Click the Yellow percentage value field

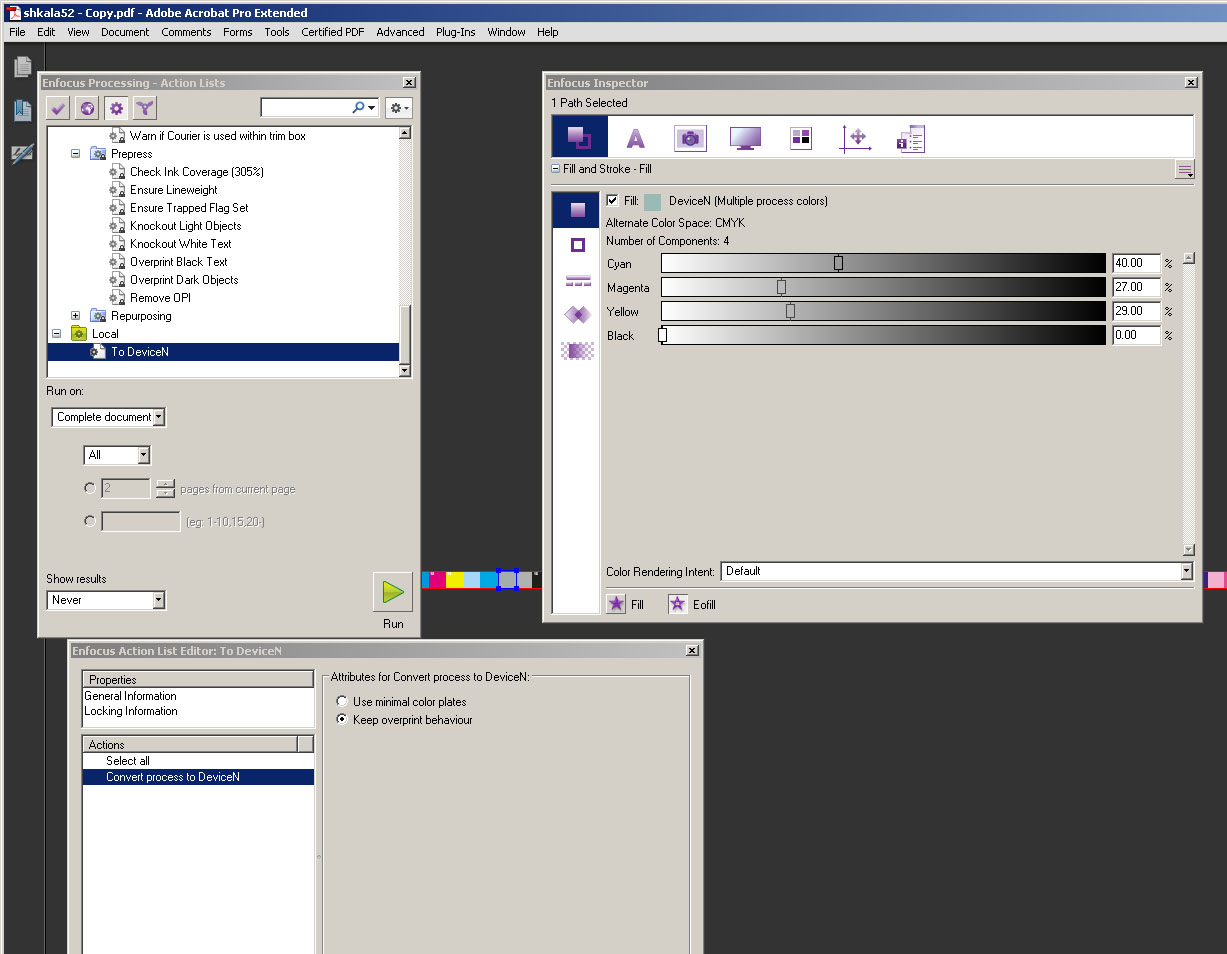(1136, 311)
